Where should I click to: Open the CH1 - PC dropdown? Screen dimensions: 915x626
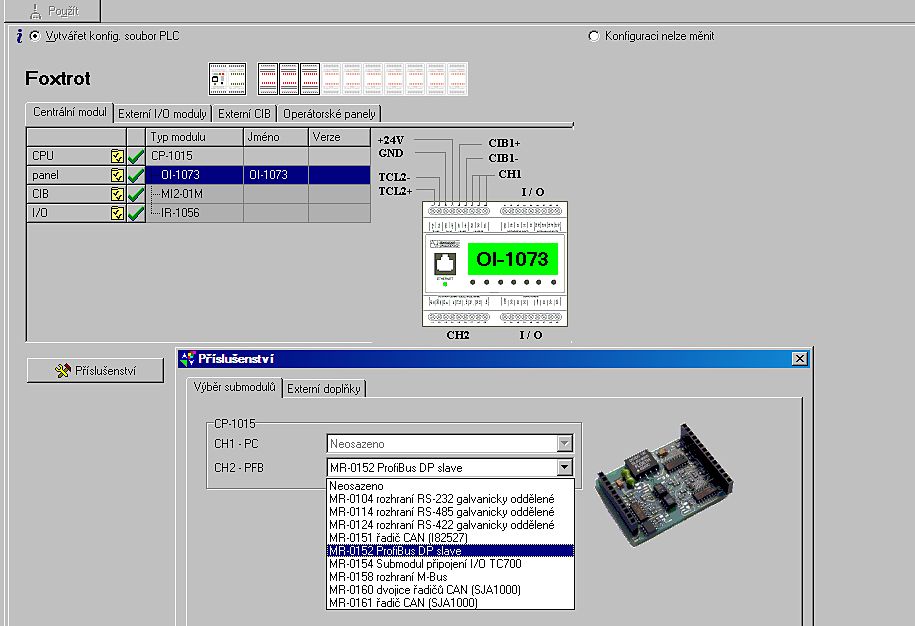565,443
